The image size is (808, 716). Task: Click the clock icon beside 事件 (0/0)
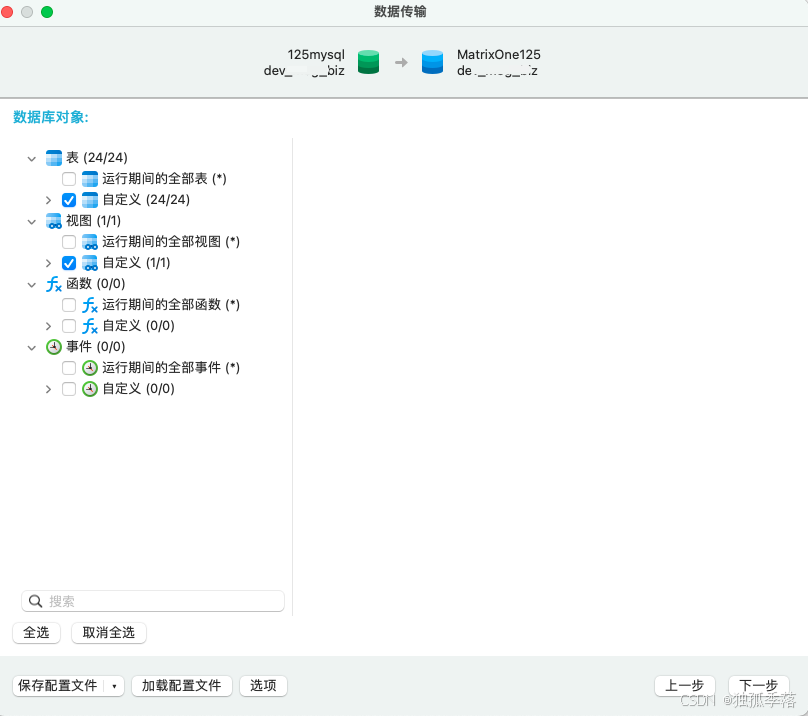[53, 346]
